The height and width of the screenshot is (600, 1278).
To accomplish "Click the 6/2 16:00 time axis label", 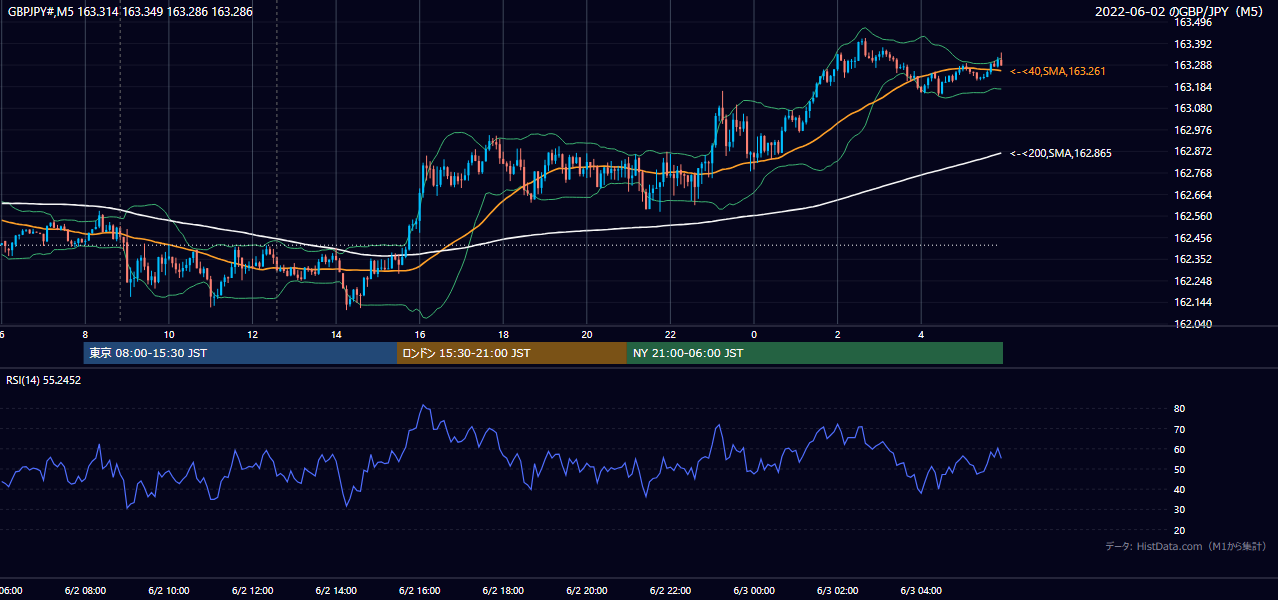I will pos(420,590).
